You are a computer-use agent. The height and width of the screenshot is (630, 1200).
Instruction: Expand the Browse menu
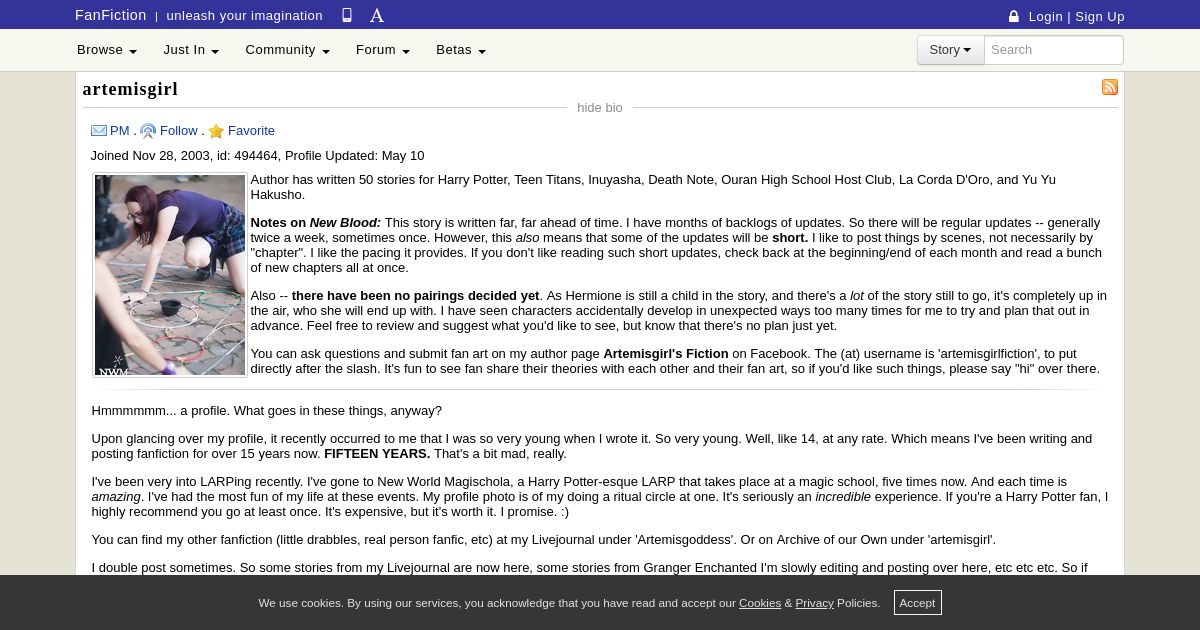(107, 50)
